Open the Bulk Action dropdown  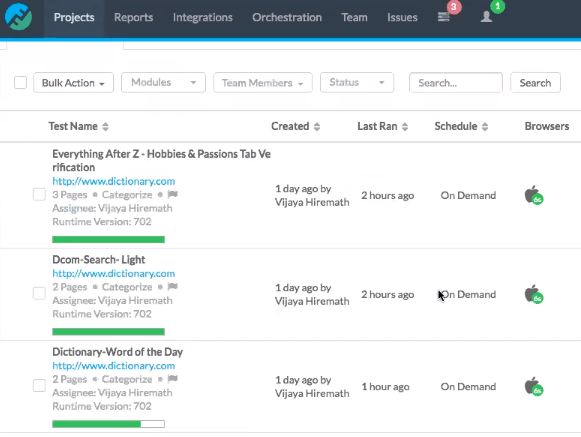coord(73,82)
